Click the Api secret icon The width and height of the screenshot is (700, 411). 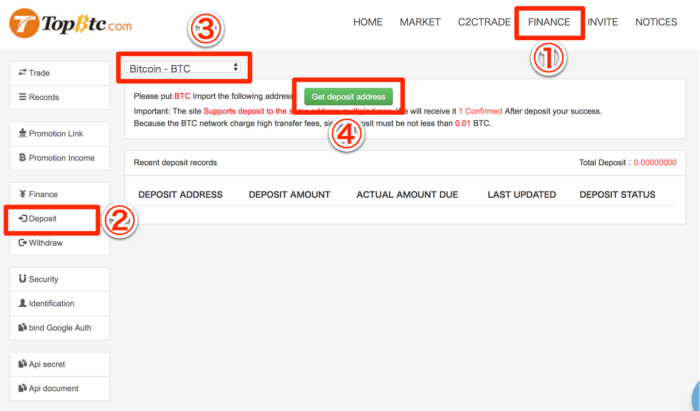(22, 364)
